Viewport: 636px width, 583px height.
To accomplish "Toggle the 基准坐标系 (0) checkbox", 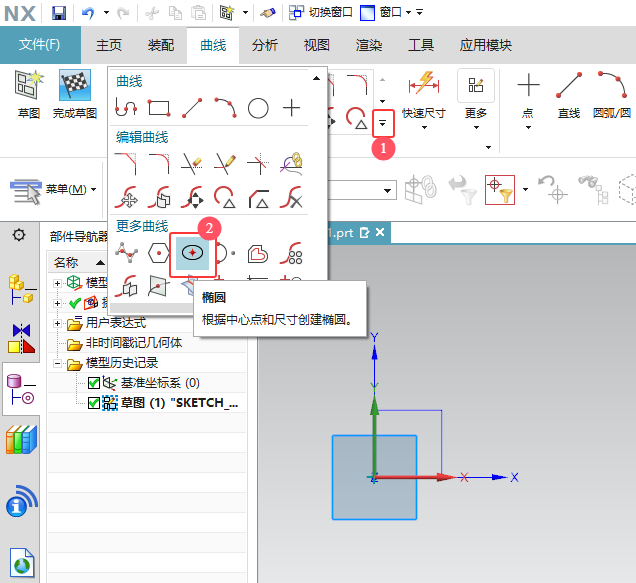I will click(x=94, y=383).
